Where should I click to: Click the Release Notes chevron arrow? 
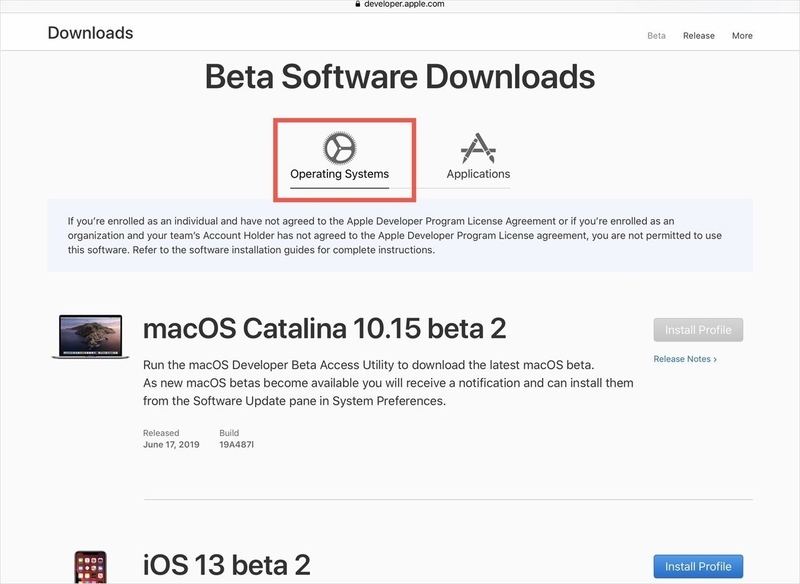point(715,360)
